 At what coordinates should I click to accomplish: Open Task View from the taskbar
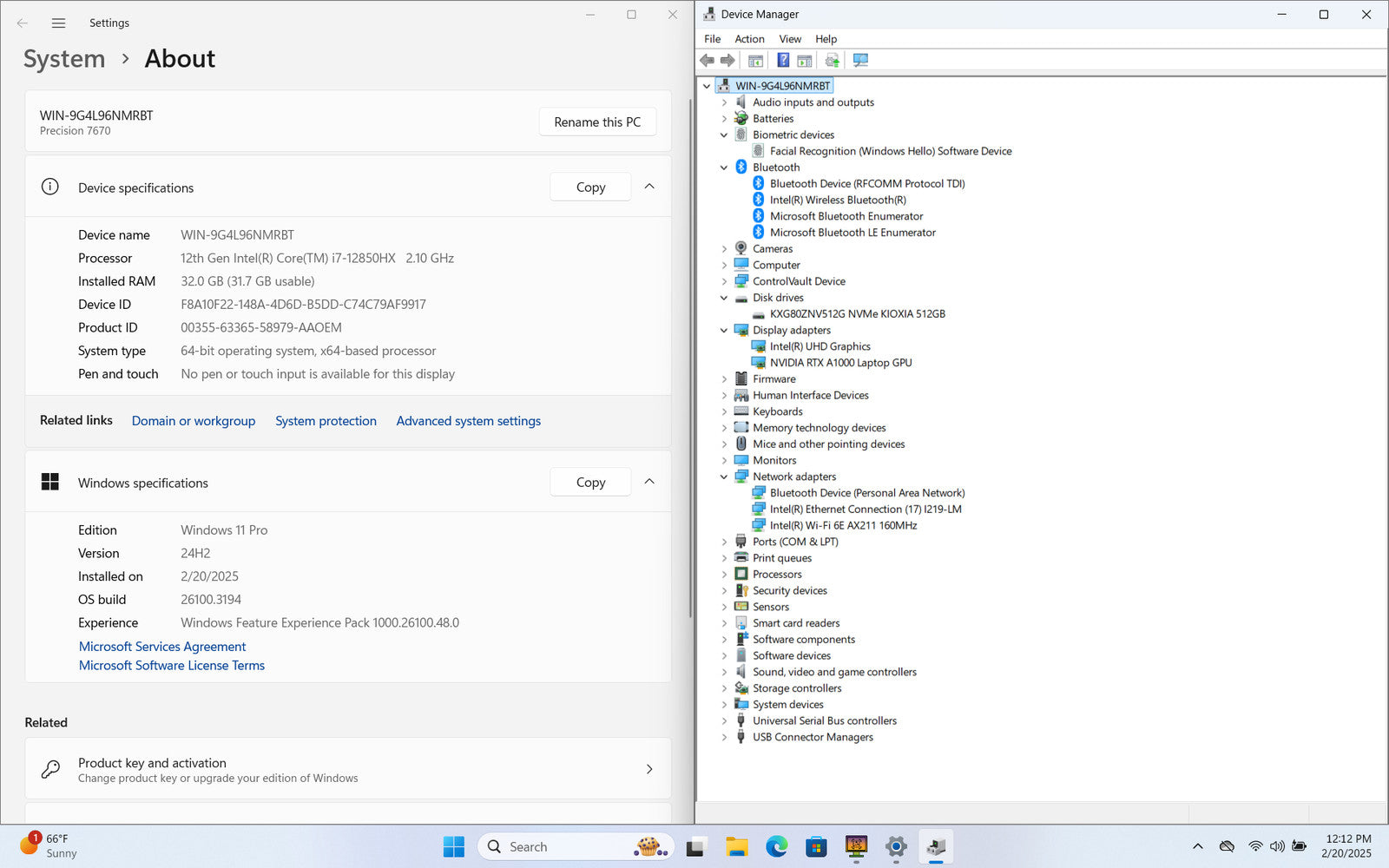[x=695, y=847]
